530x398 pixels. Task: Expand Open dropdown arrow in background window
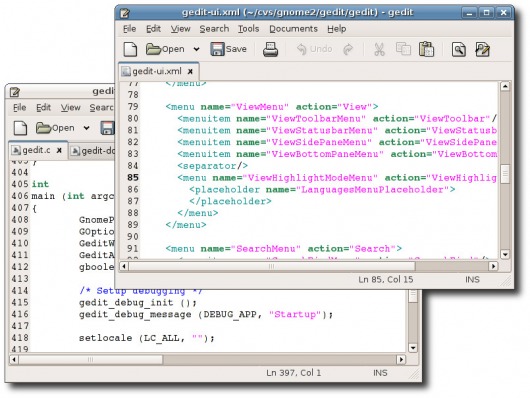click(x=87, y=128)
